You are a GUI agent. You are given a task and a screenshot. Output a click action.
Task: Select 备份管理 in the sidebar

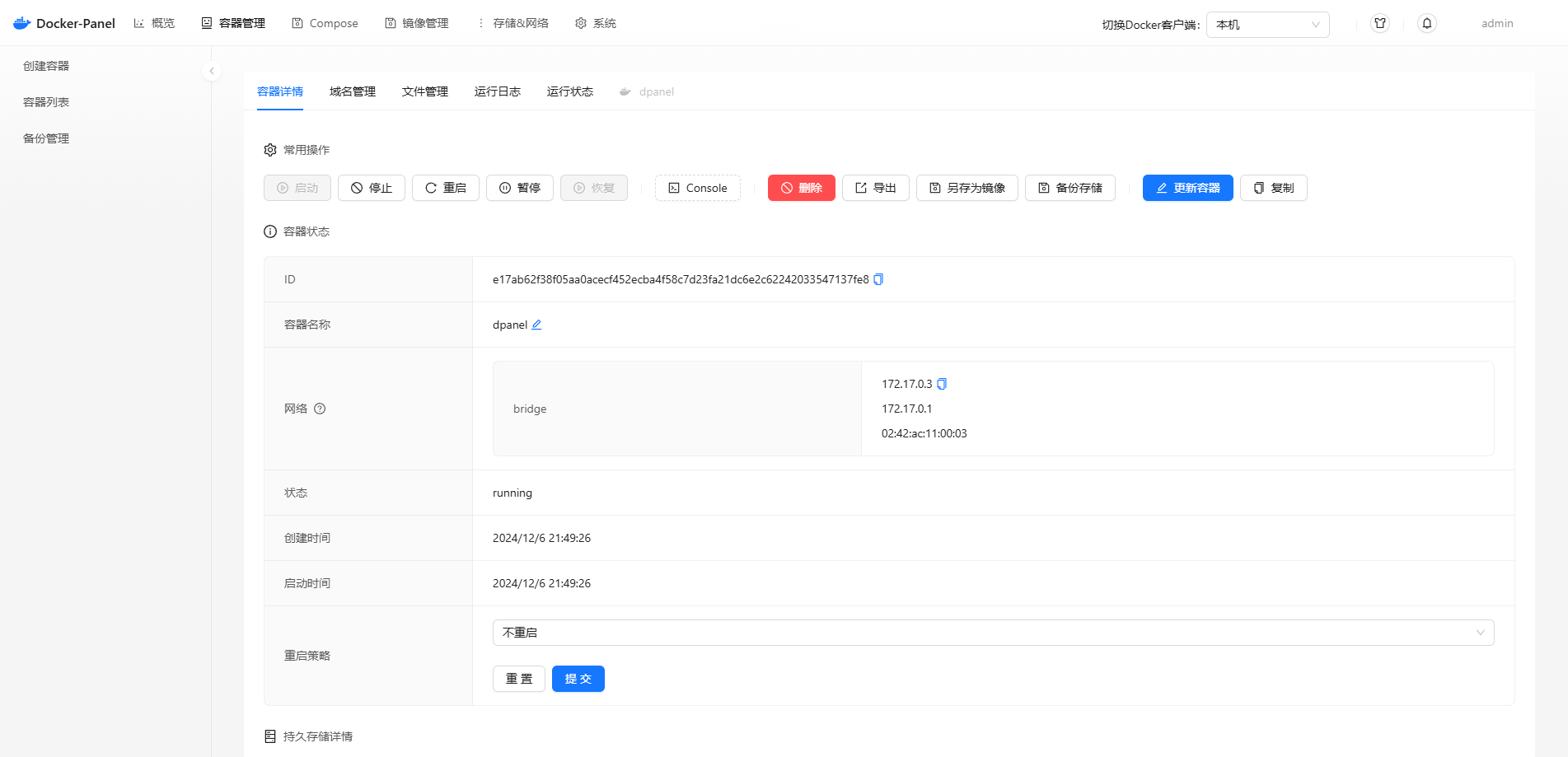point(46,138)
